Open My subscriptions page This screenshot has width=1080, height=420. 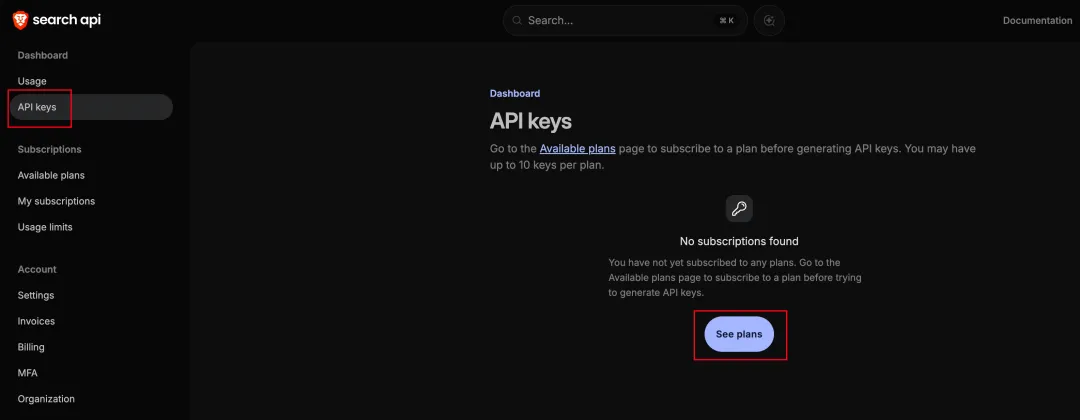56,201
